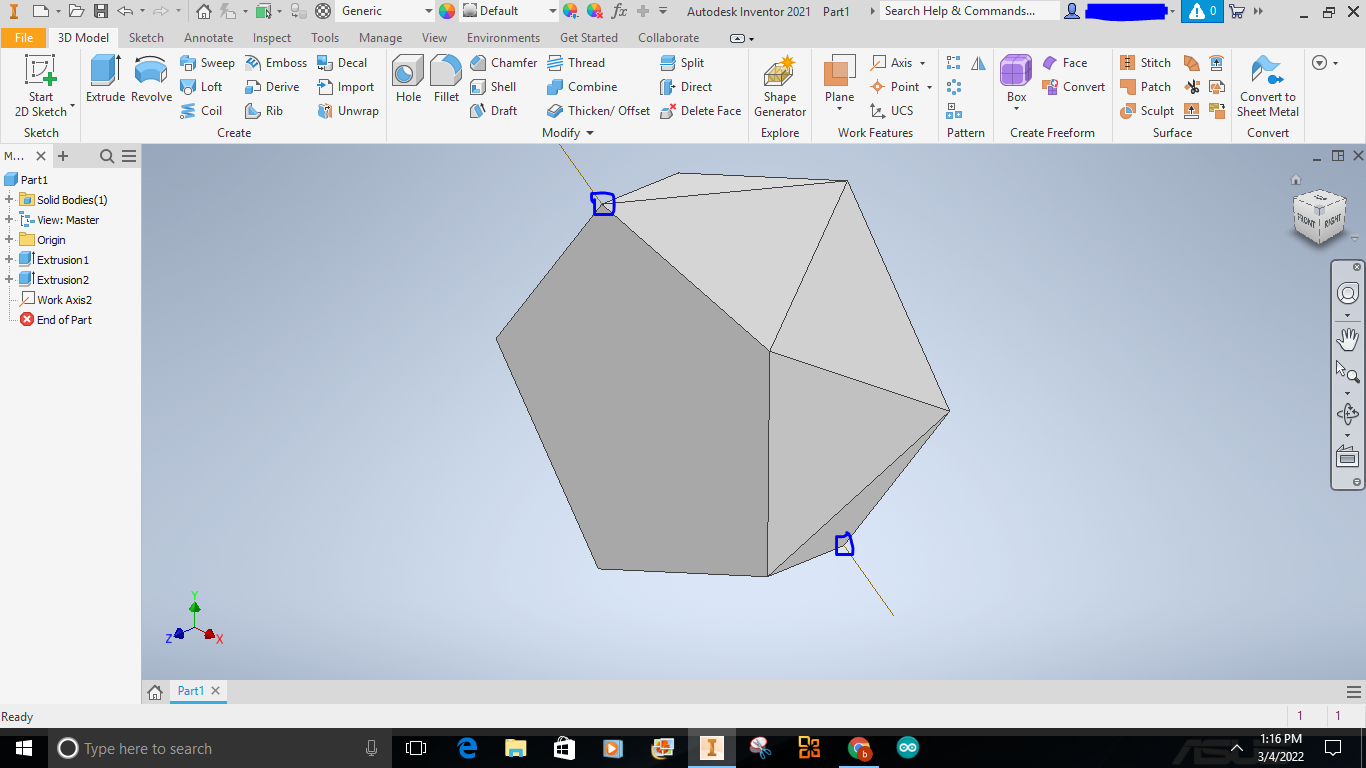Image resolution: width=1366 pixels, height=768 pixels.
Task: Select the Shell tool
Action: pyautogui.click(x=493, y=86)
